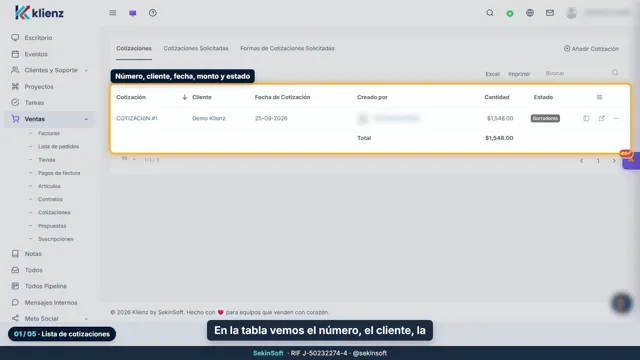640x360 pixels.
Task: Open the table column settings icon
Action: click(x=599, y=97)
